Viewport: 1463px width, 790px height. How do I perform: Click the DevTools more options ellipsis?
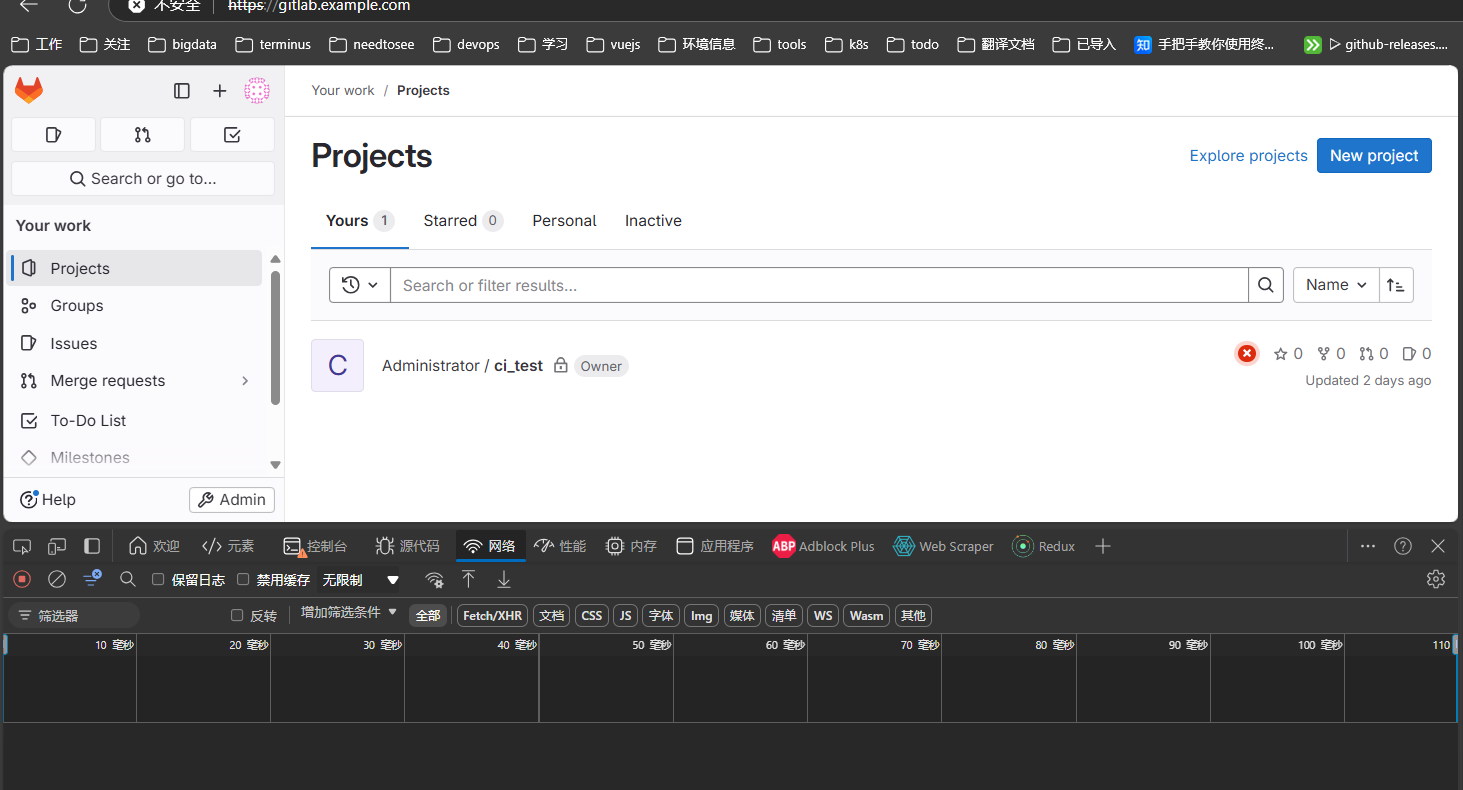(x=1368, y=546)
